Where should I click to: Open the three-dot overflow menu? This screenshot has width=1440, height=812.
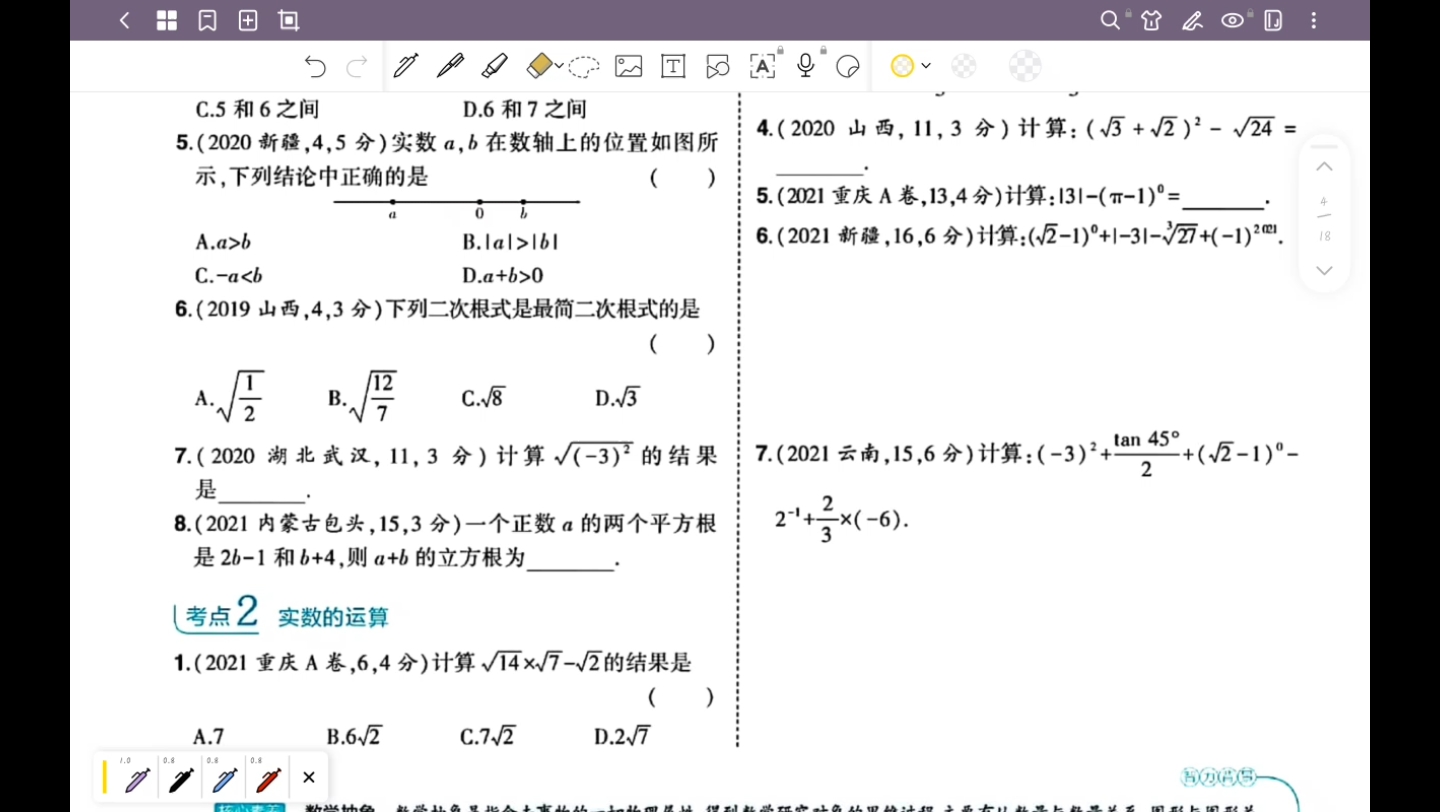(x=1313, y=20)
